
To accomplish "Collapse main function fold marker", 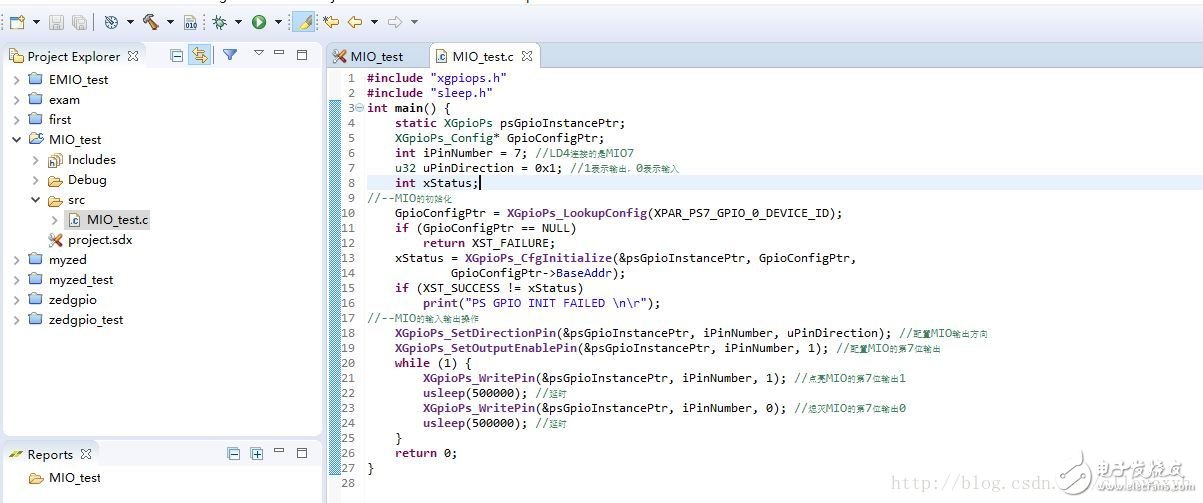I will [358, 108].
